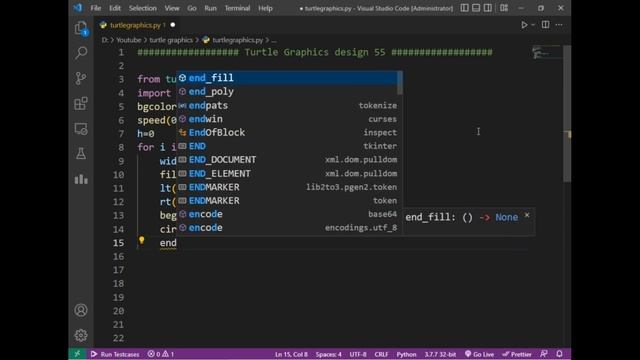Screen dimensions: 640x360
Task: Open the View menu
Action: pos(172,8)
